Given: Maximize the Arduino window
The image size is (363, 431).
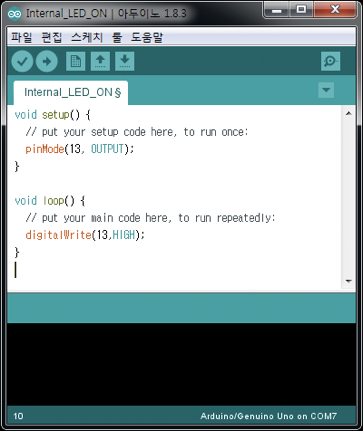Looking at the screenshot, I should (301, 10).
